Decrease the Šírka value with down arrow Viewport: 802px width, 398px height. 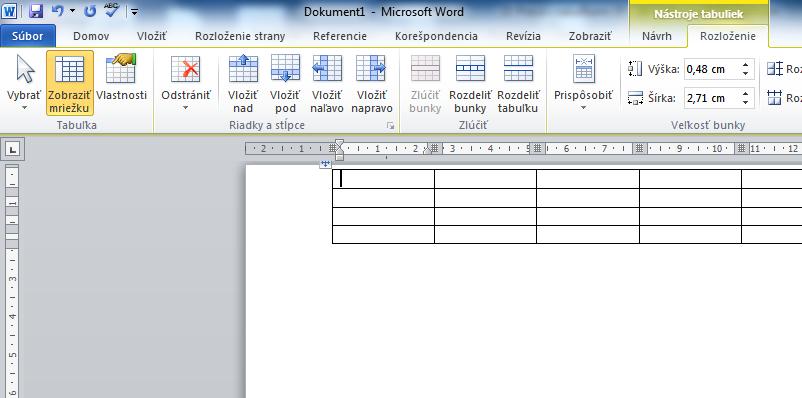(746, 103)
